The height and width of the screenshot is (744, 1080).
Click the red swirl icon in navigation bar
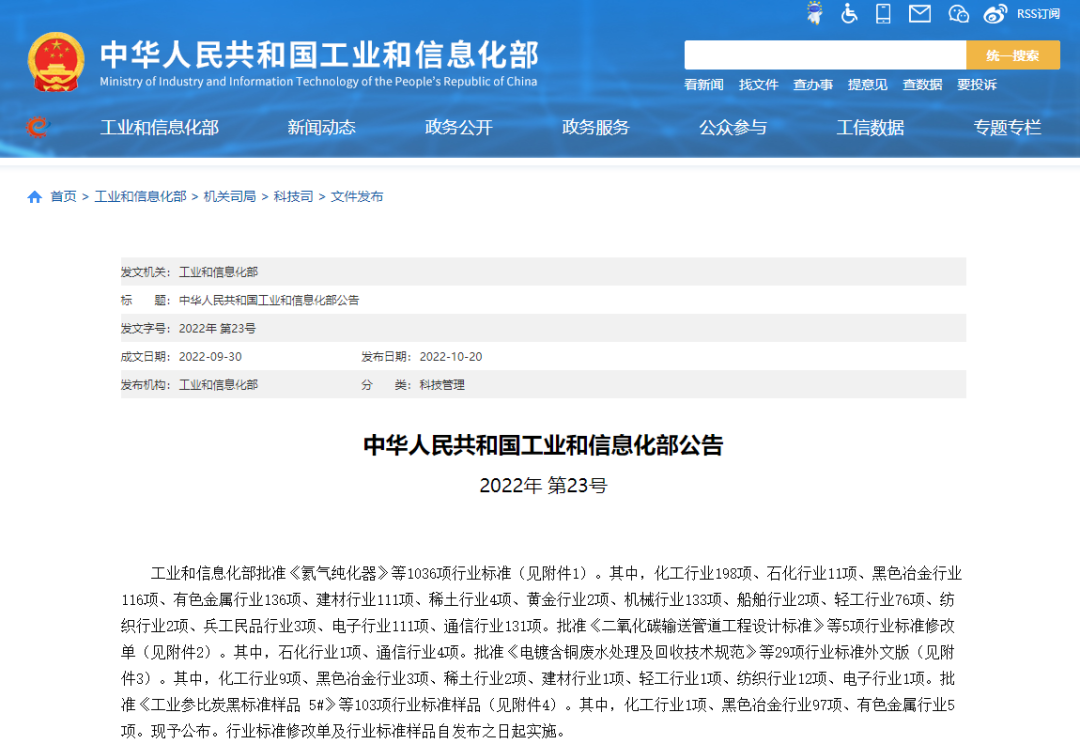coord(37,127)
